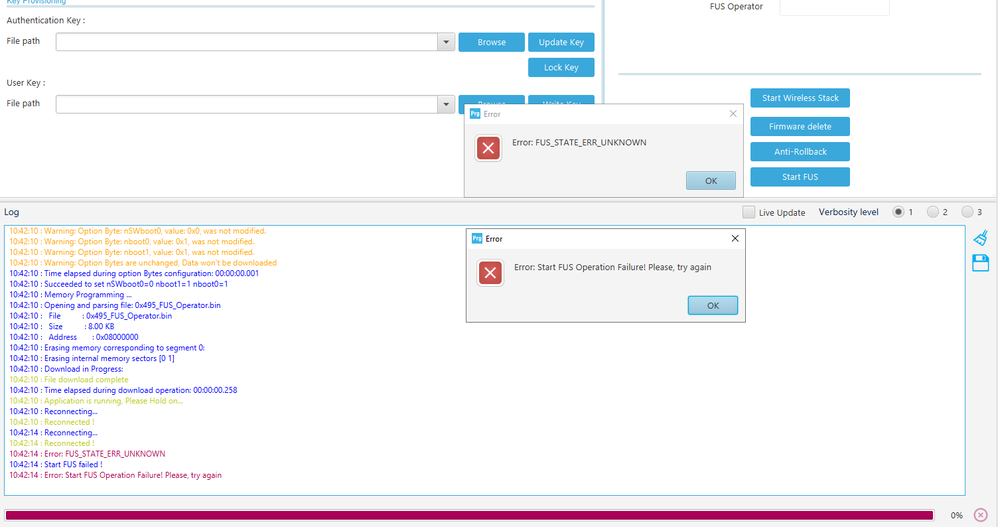Click log line 'Erasing internal memory sectors [0 1]'
This screenshot has width=998, height=527.
click(92, 358)
